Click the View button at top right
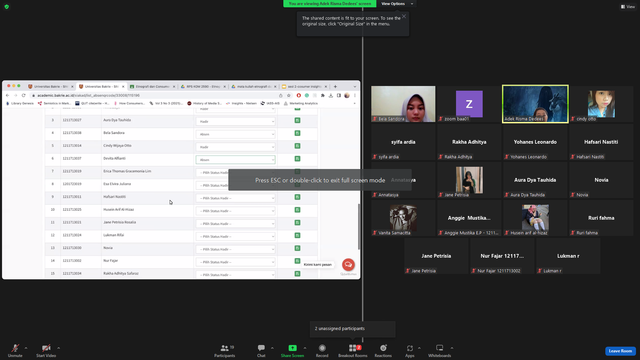Viewport: 640px width, 360px height. [628, 7]
